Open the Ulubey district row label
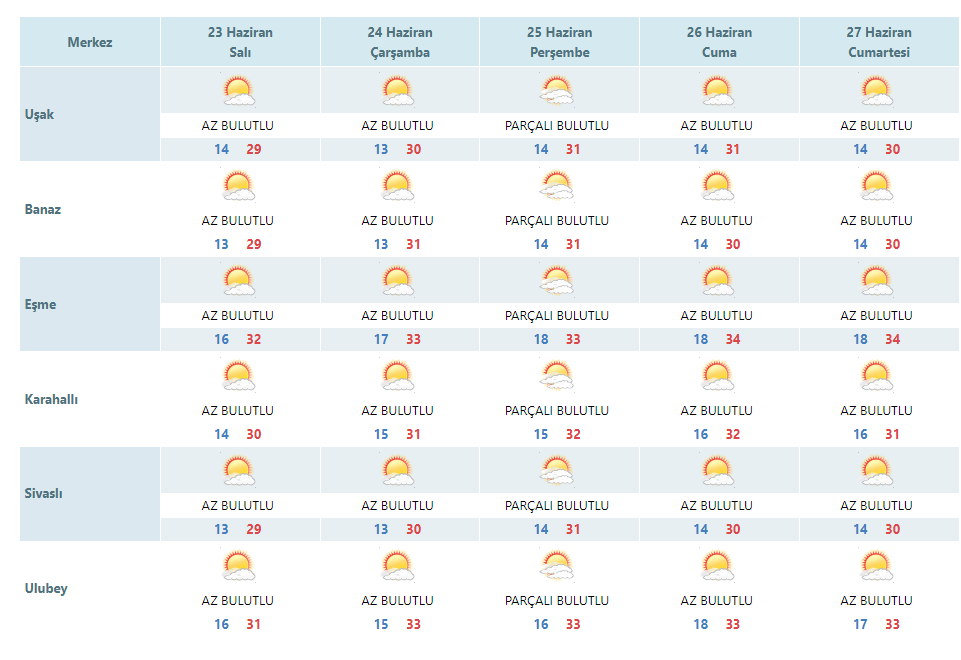Viewport: 961px width, 660px height. [46, 589]
